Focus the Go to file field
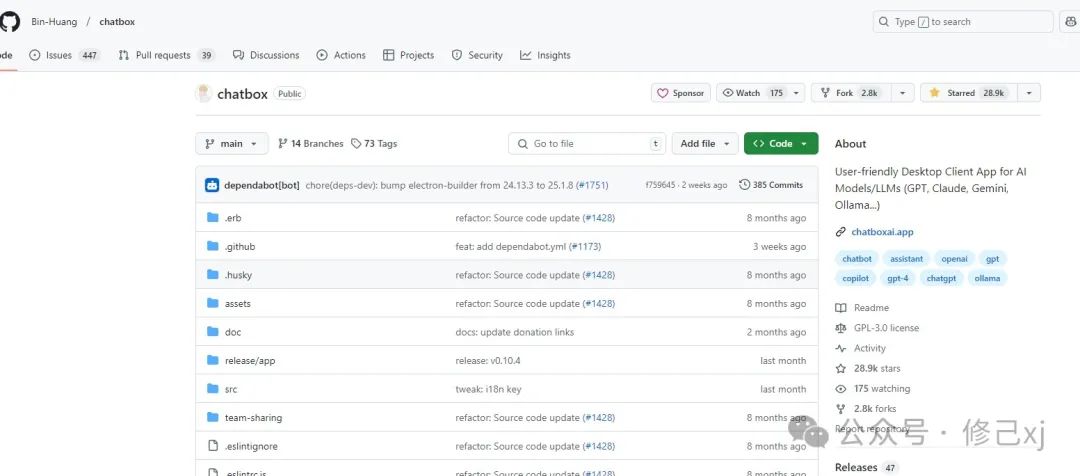1080x476 pixels. click(x=588, y=143)
